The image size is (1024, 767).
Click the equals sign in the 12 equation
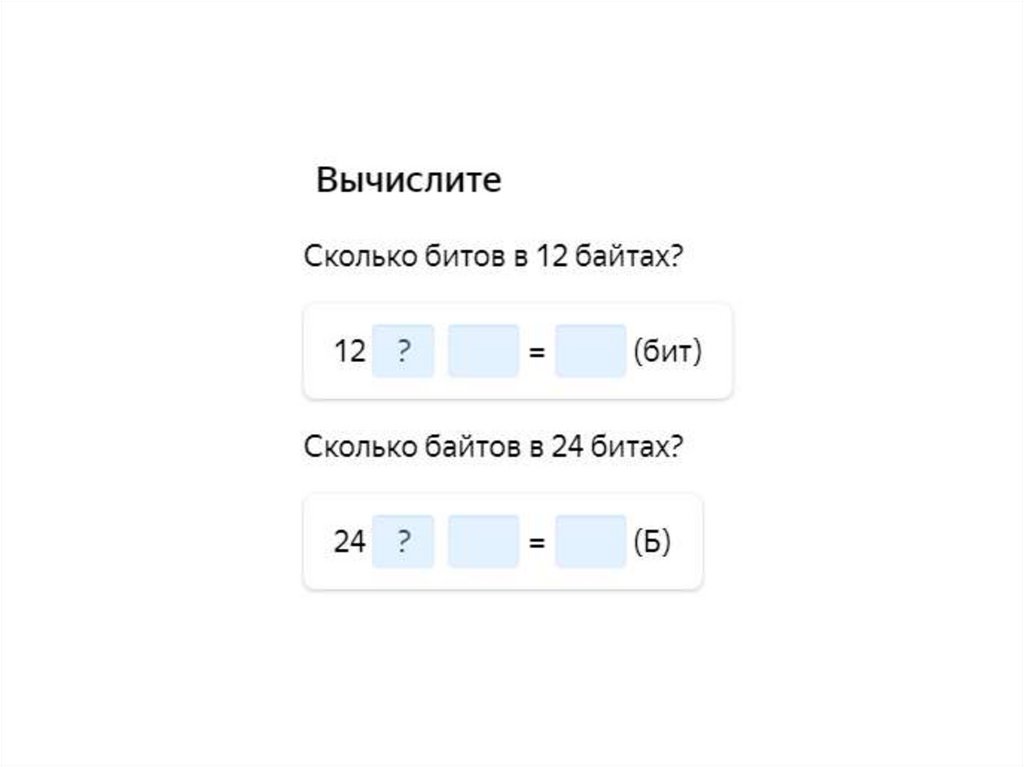pos(537,353)
